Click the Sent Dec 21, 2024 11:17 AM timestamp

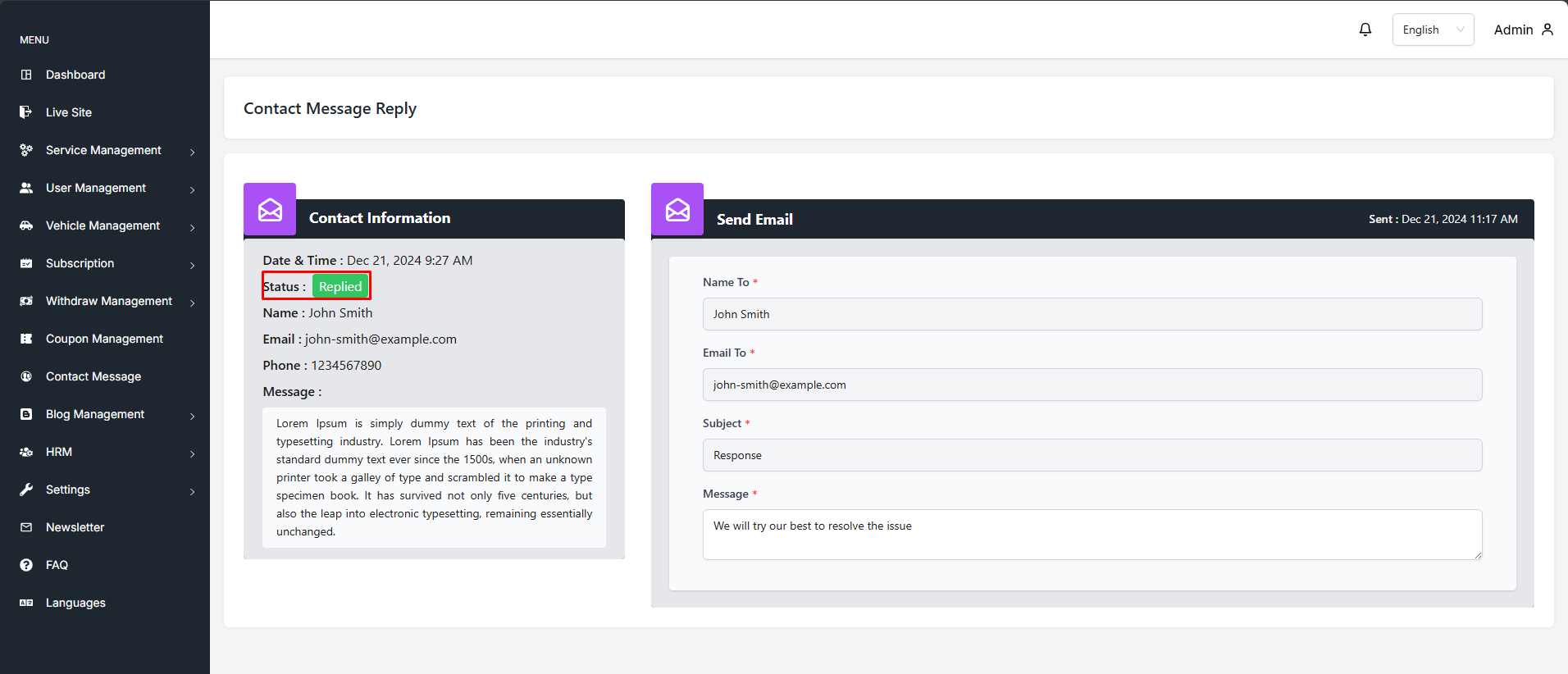tap(1443, 219)
